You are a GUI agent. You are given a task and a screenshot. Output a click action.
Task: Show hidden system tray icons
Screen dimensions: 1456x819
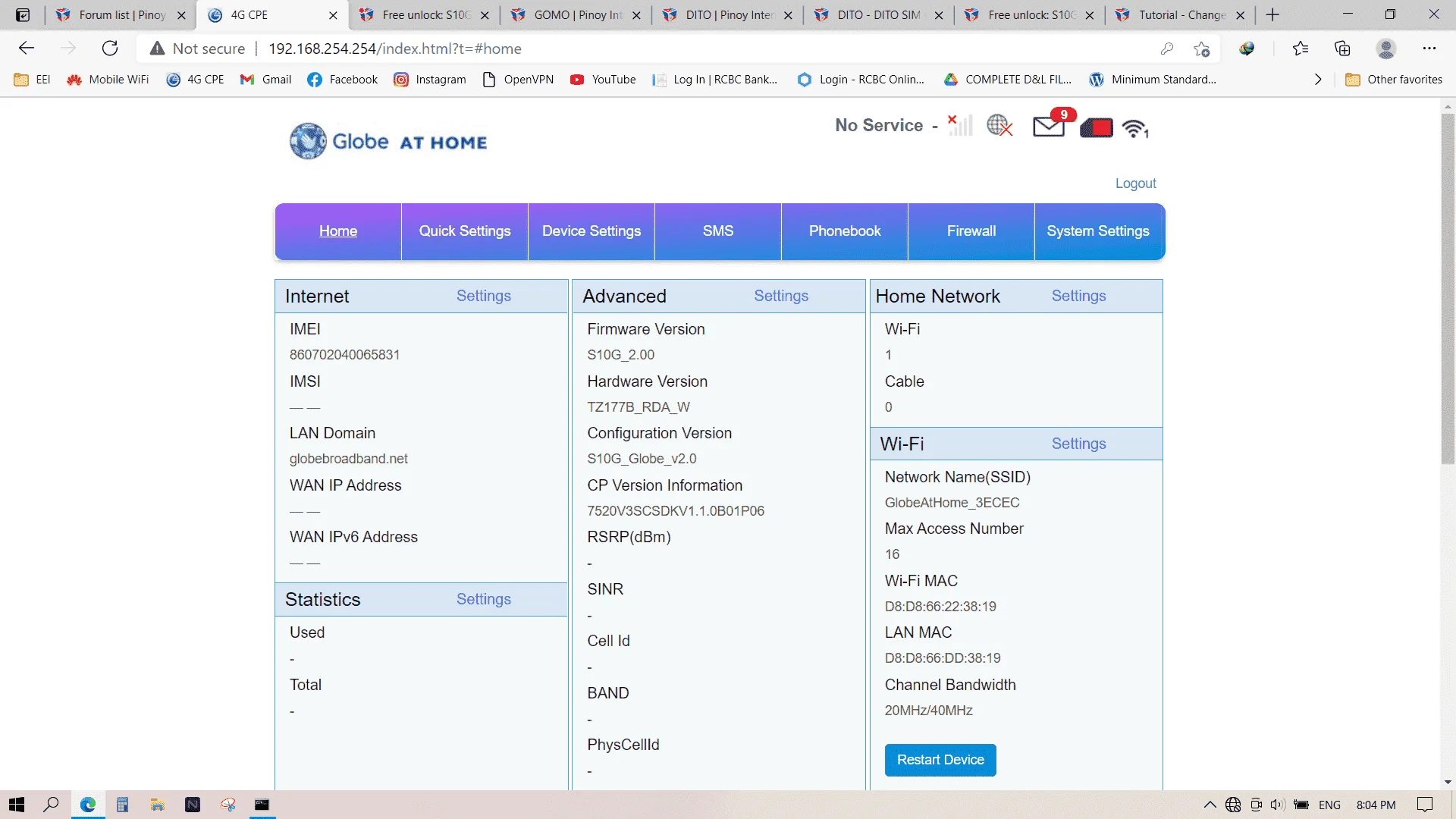[x=1210, y=805]
